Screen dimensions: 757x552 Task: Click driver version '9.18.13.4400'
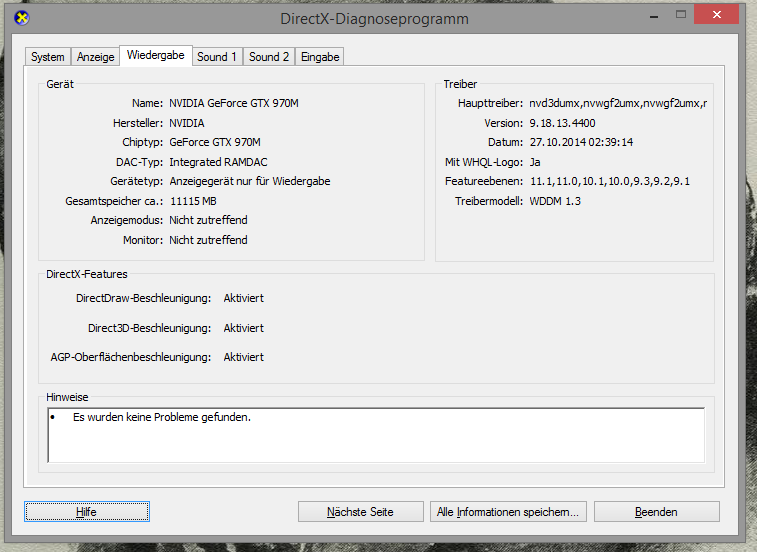(x=562, y=123)
